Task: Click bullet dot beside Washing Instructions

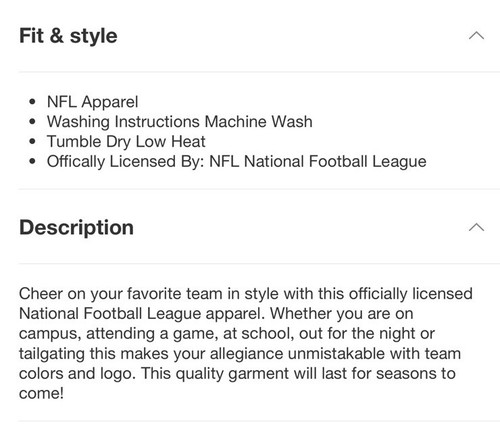Action: (32, 122)
